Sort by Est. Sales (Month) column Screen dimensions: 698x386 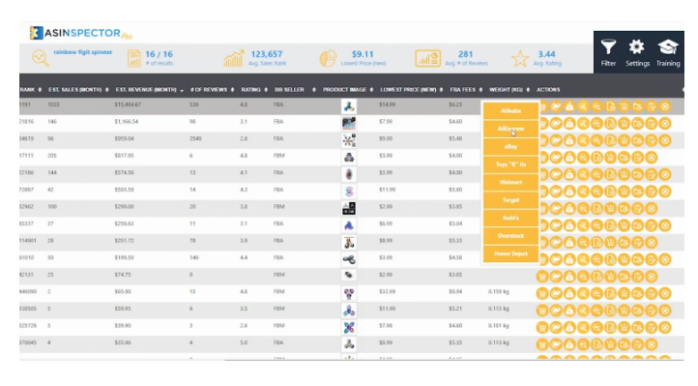point(78,89)
